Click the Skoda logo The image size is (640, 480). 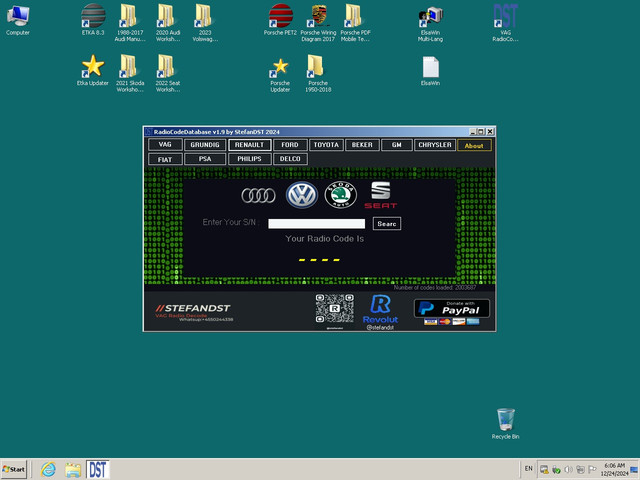pos(341,195)
